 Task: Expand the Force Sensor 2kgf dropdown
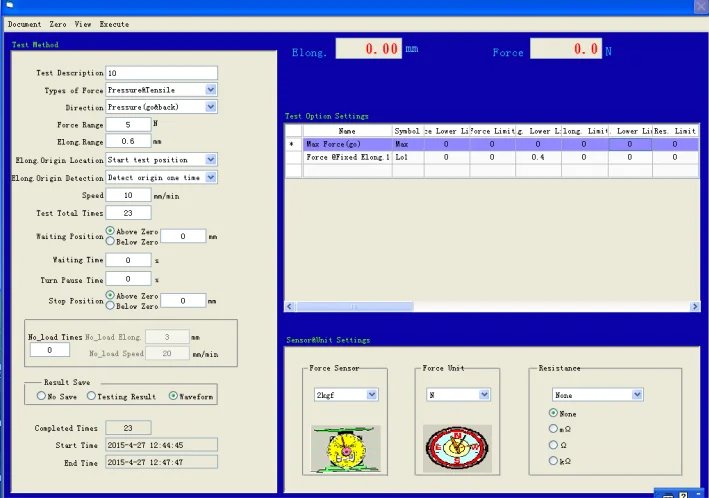click(x=372, y=394)
